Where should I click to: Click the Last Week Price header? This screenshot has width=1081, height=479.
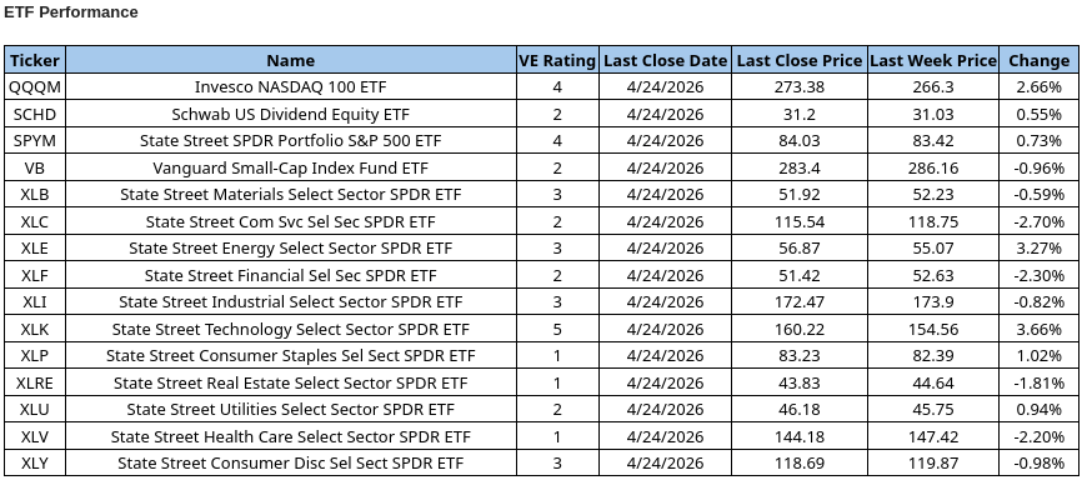click(934, 61)
